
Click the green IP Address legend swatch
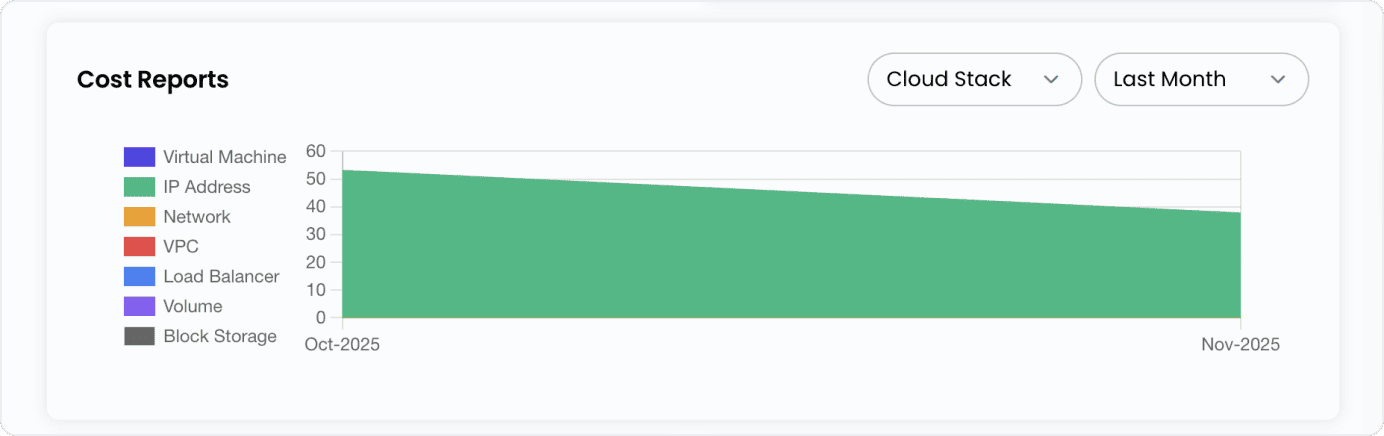point(139,187)
